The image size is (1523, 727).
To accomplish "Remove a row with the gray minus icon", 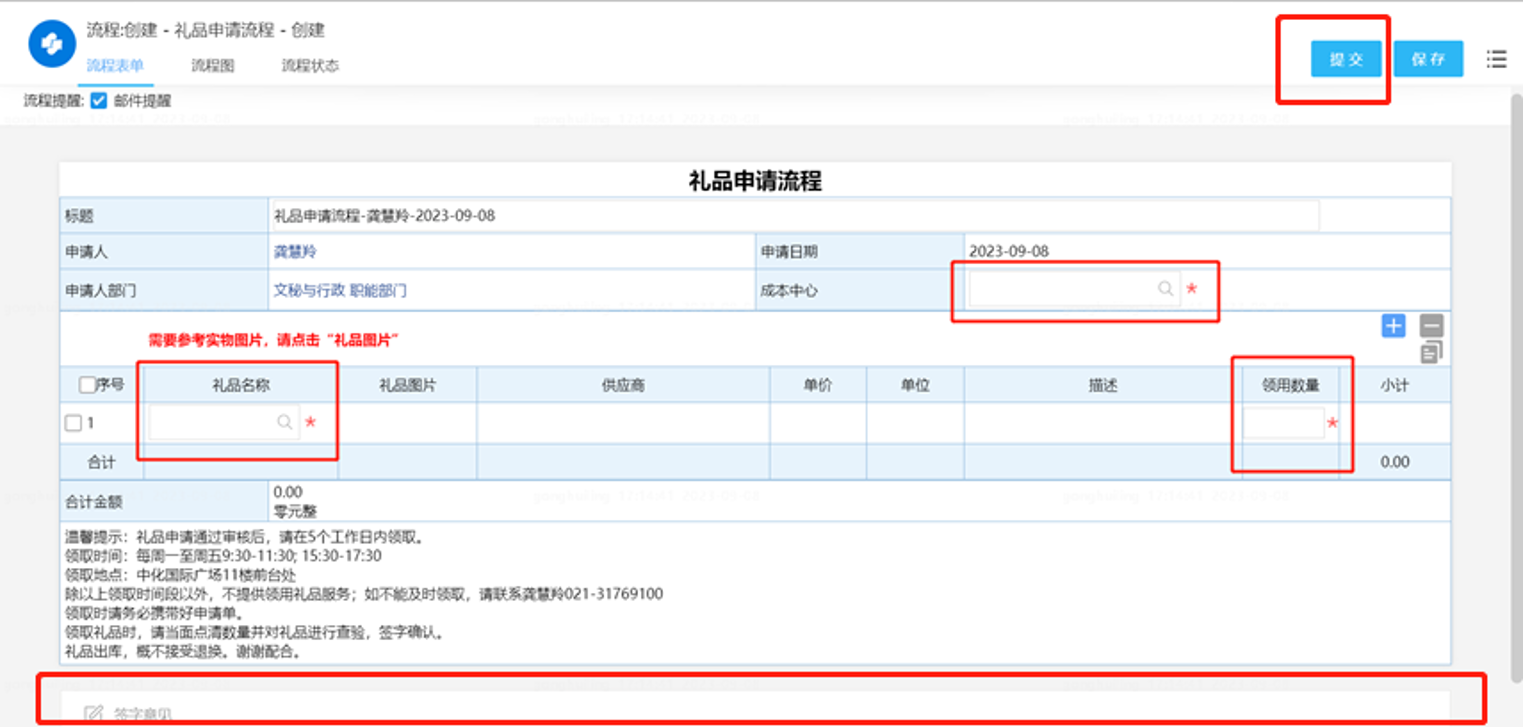I will [1432, 325].
